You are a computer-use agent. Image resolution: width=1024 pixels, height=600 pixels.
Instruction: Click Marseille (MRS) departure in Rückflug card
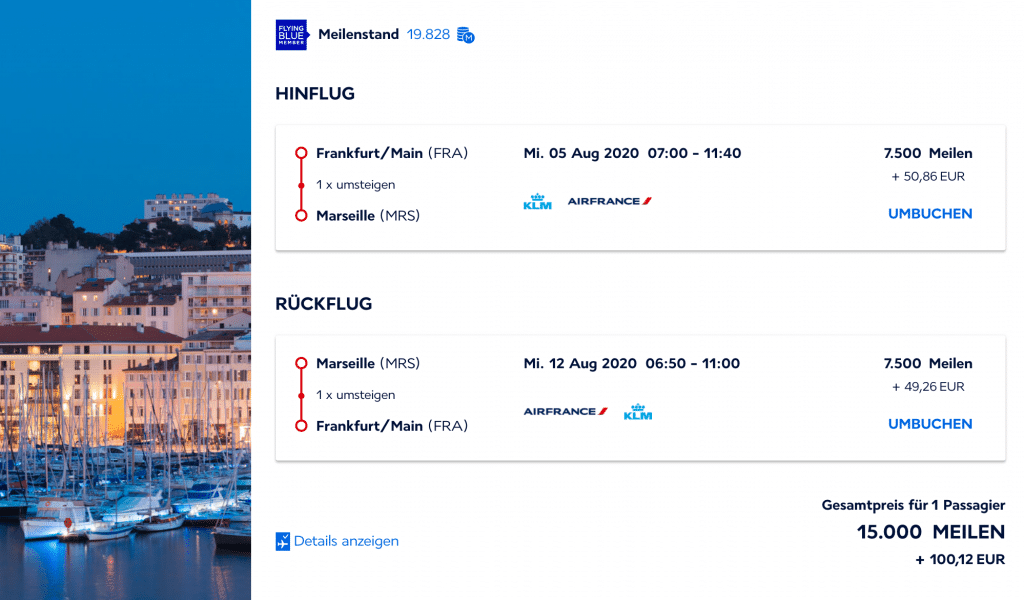pos(368,363)
